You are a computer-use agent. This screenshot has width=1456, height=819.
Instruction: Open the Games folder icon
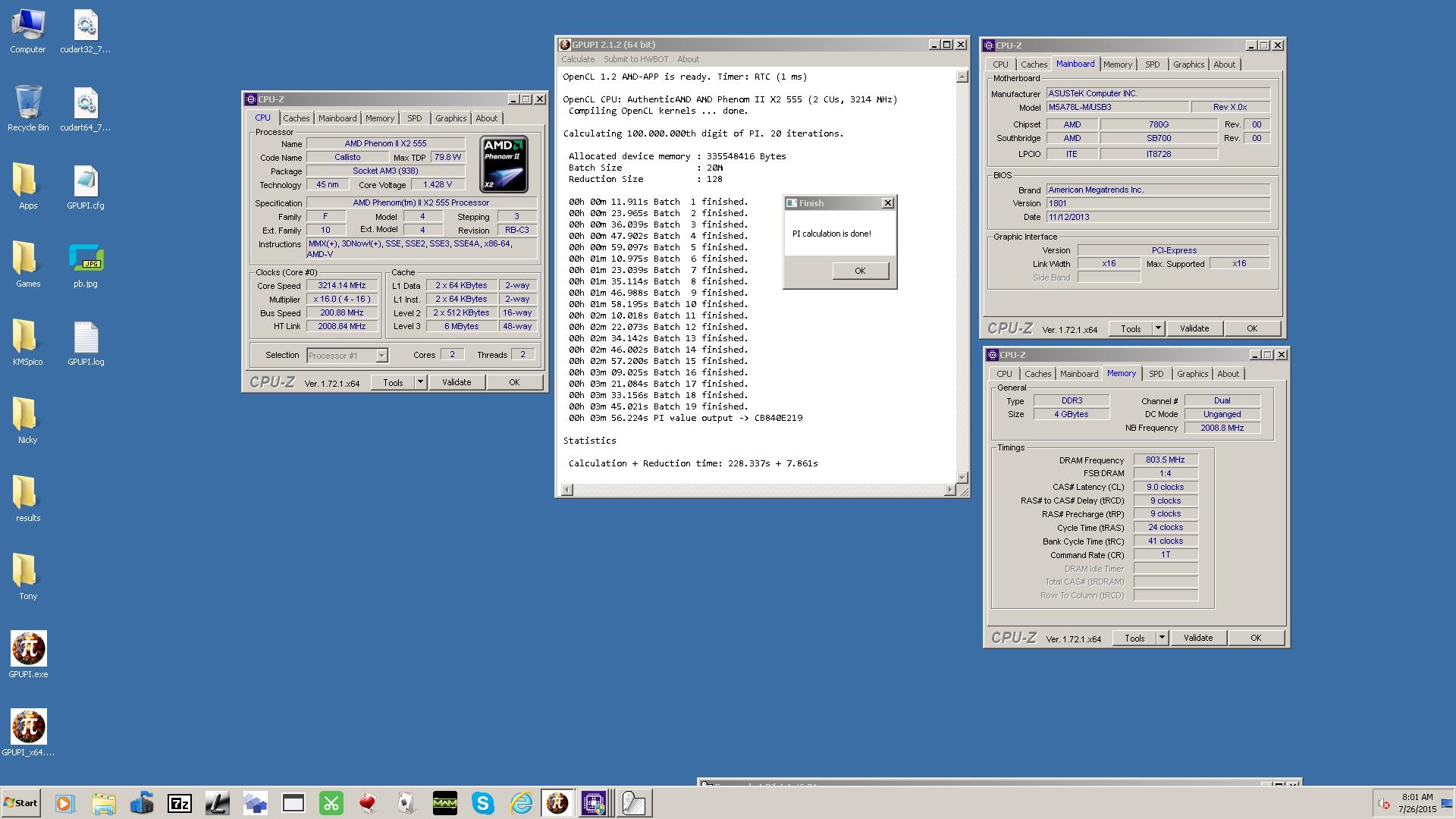pyautogui.click(x=28, y=266)
